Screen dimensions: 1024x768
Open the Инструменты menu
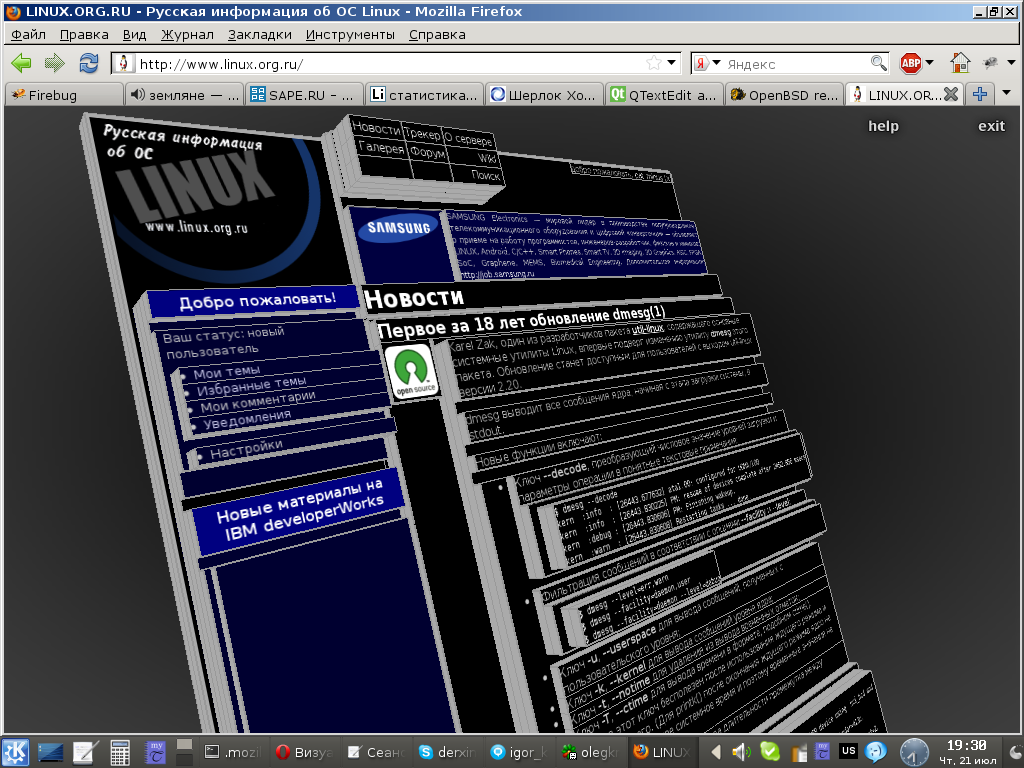pyautogui.click(x=350, y=34)
